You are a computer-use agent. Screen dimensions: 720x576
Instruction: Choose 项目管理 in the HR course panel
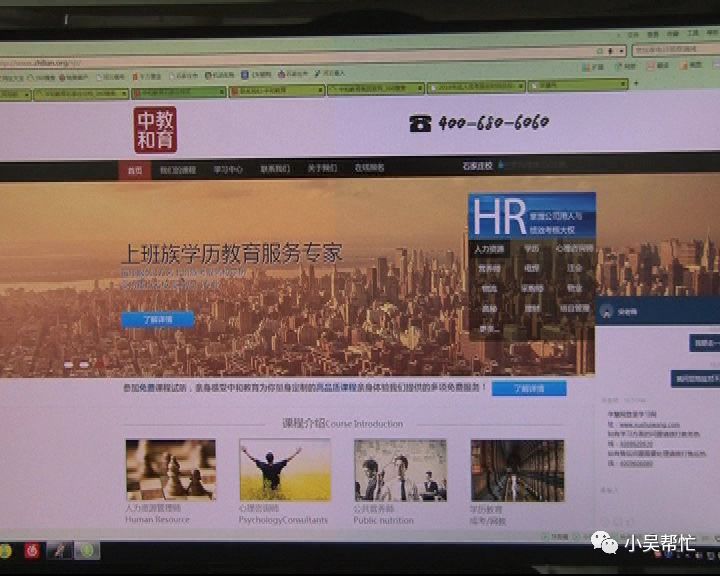574,308
